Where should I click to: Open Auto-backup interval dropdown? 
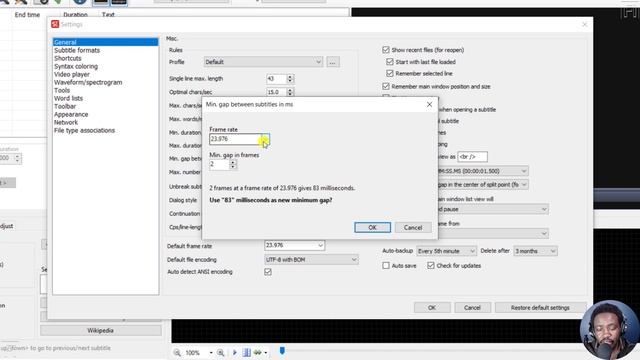click(446, 251)
